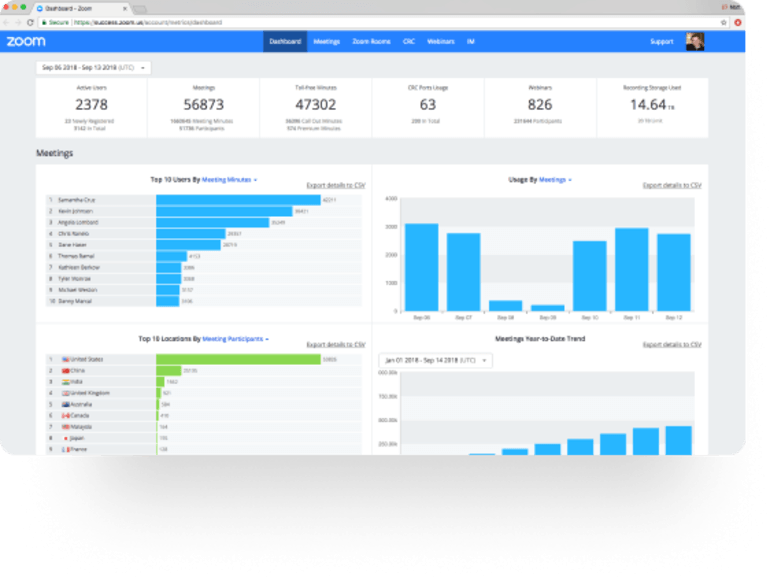Go back using browser back arrow

pos(6,23)
